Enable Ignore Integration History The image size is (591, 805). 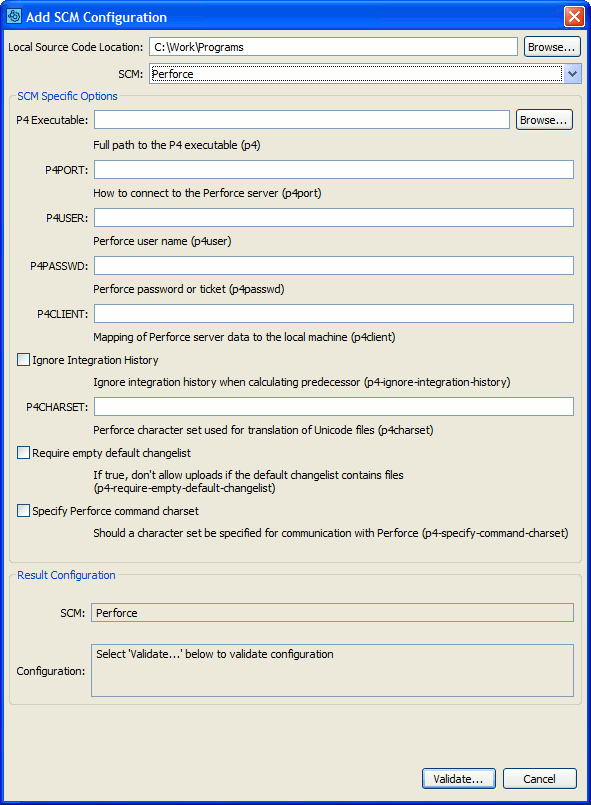pos(23,359)
